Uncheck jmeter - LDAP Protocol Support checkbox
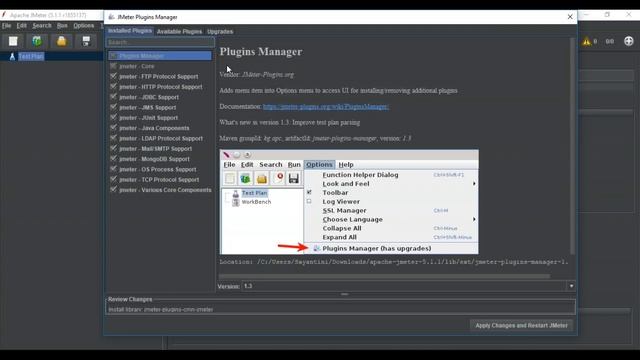Image resolution: width=640 pixels, height=360 pixels. (113, 138)
